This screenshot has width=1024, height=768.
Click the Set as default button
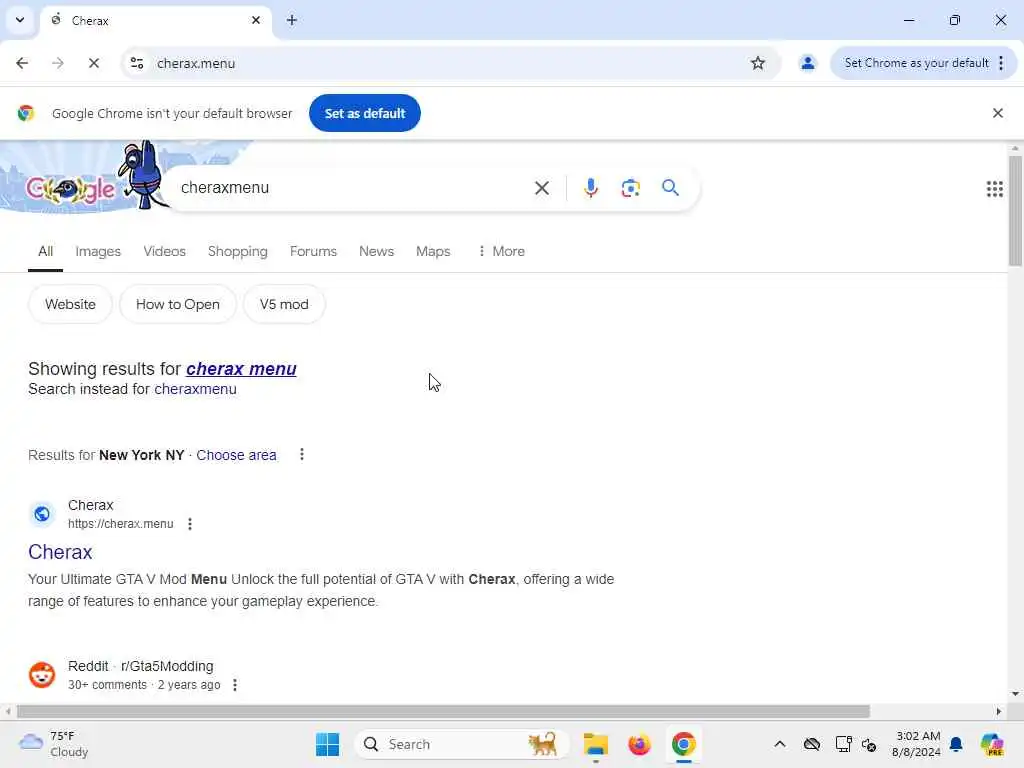(364, 113)
